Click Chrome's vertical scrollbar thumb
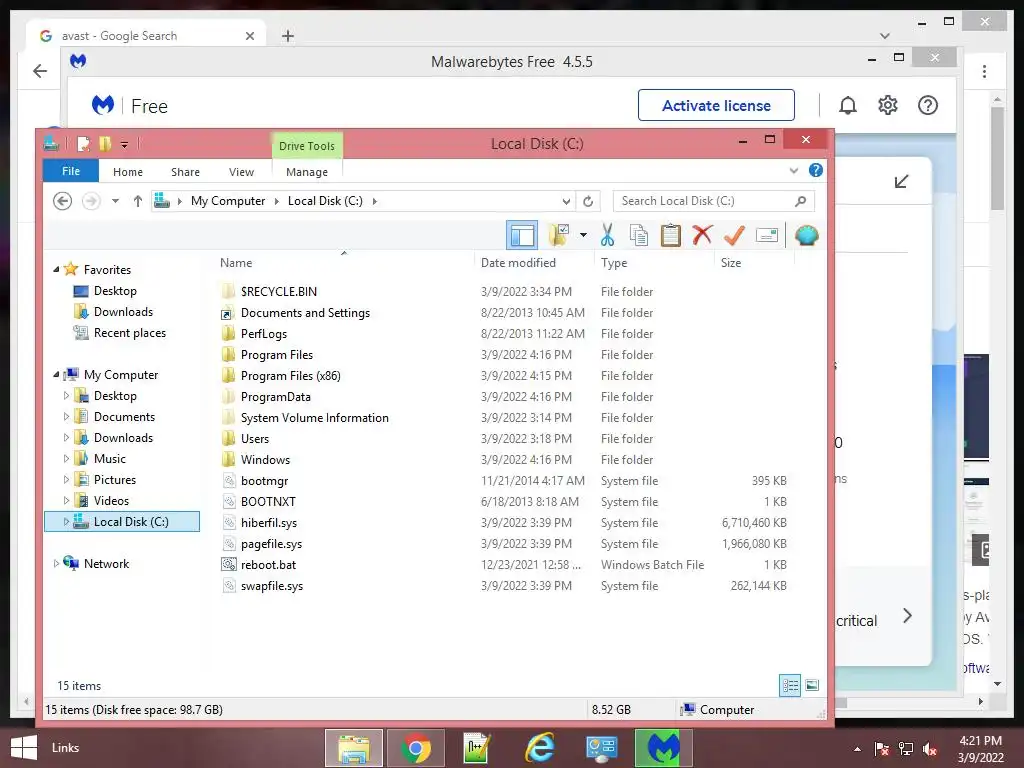Image resolution: width=1024 pixels, height=768 pixels. [x=997, y=158]
